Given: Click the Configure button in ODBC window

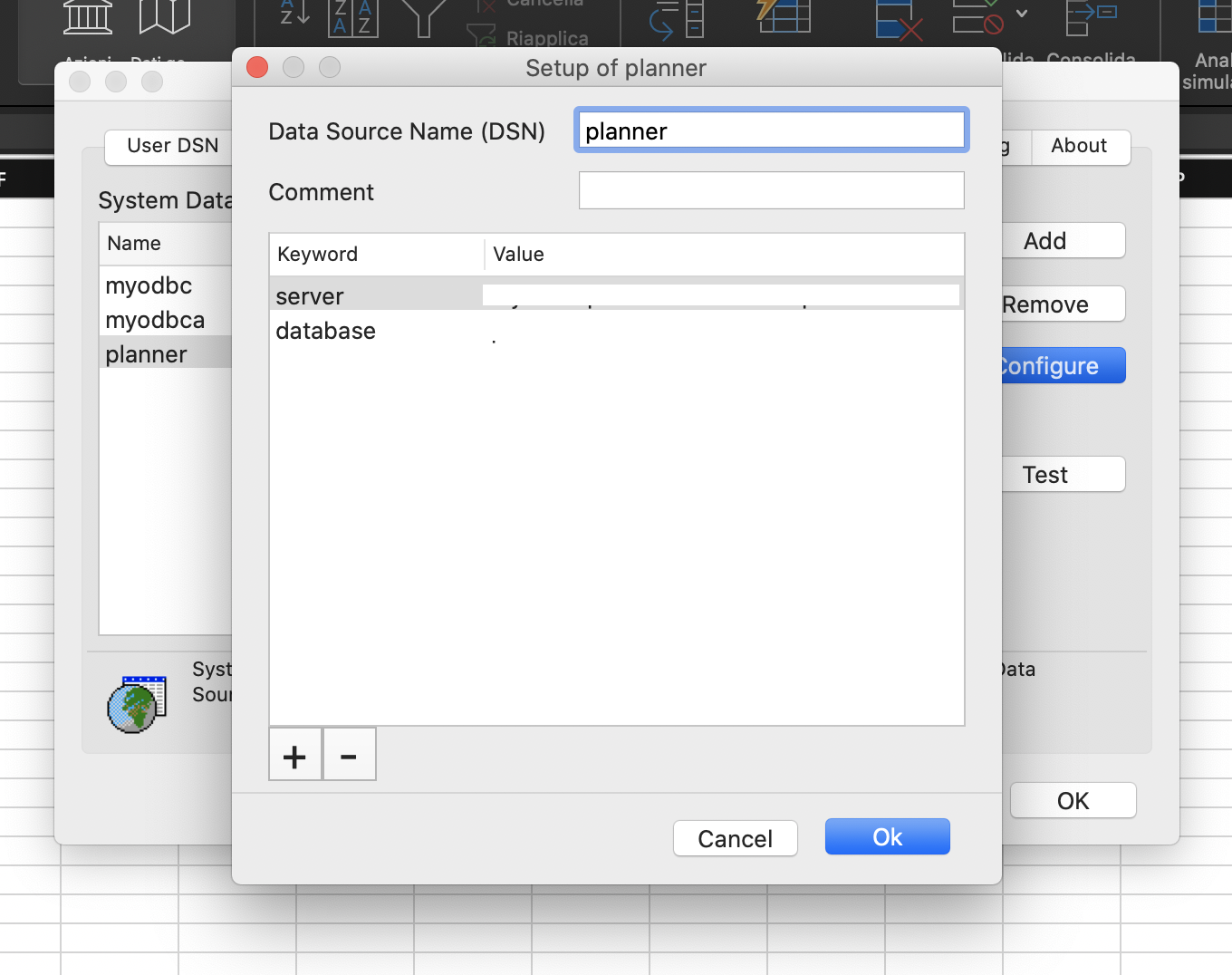Looking at the screenshot, I should click(1063, 365).
